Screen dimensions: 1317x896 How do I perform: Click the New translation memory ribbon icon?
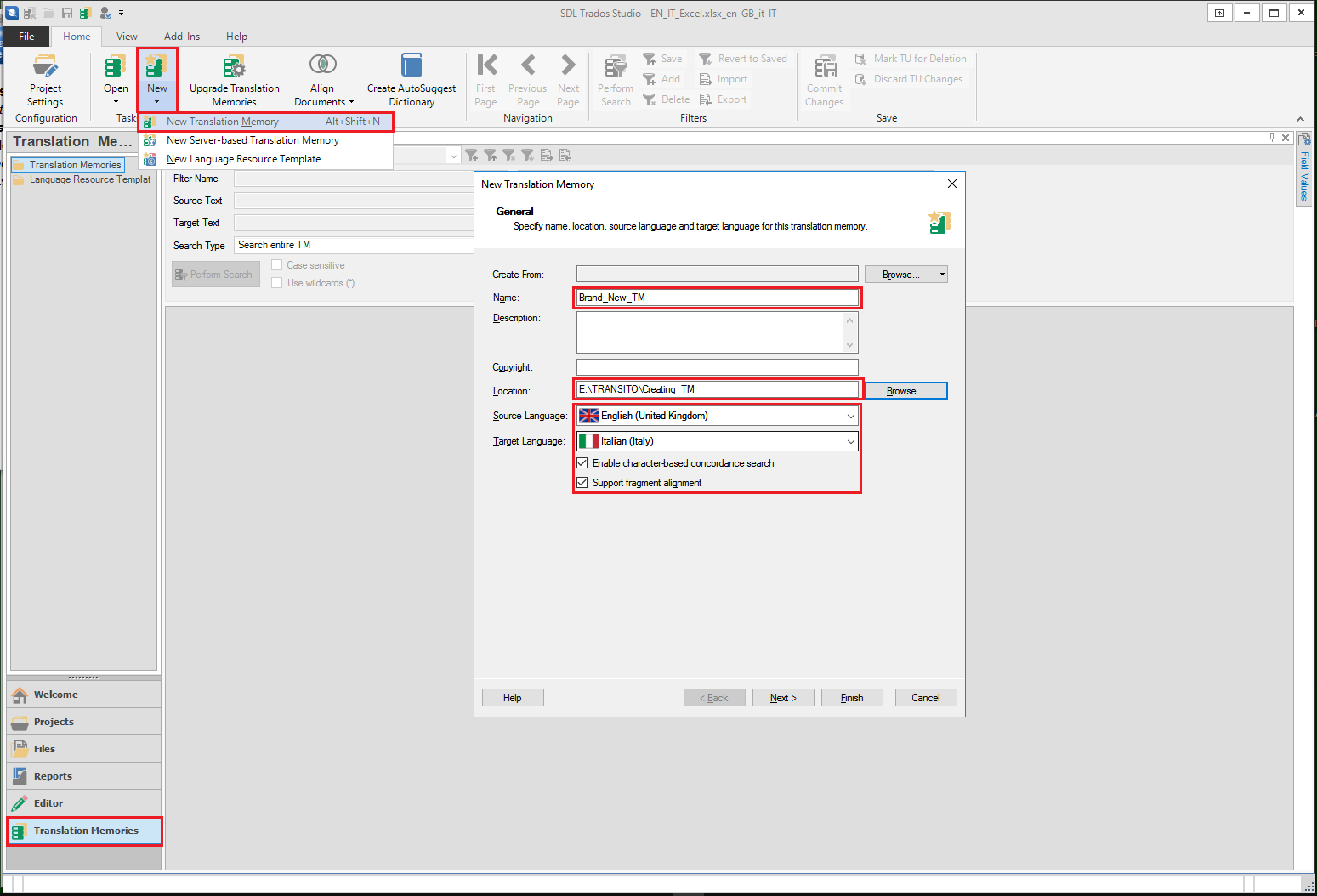click(157, 66)
